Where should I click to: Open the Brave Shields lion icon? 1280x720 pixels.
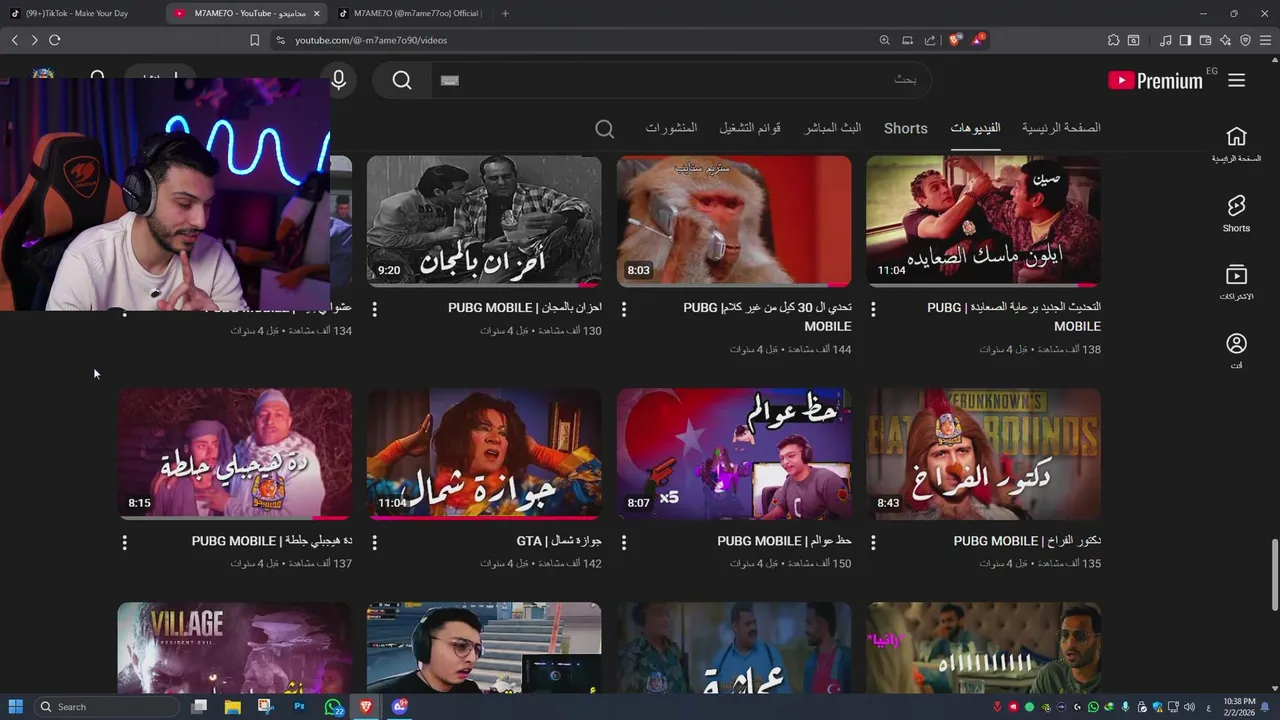pyautogui.click(x=955, y=40)
